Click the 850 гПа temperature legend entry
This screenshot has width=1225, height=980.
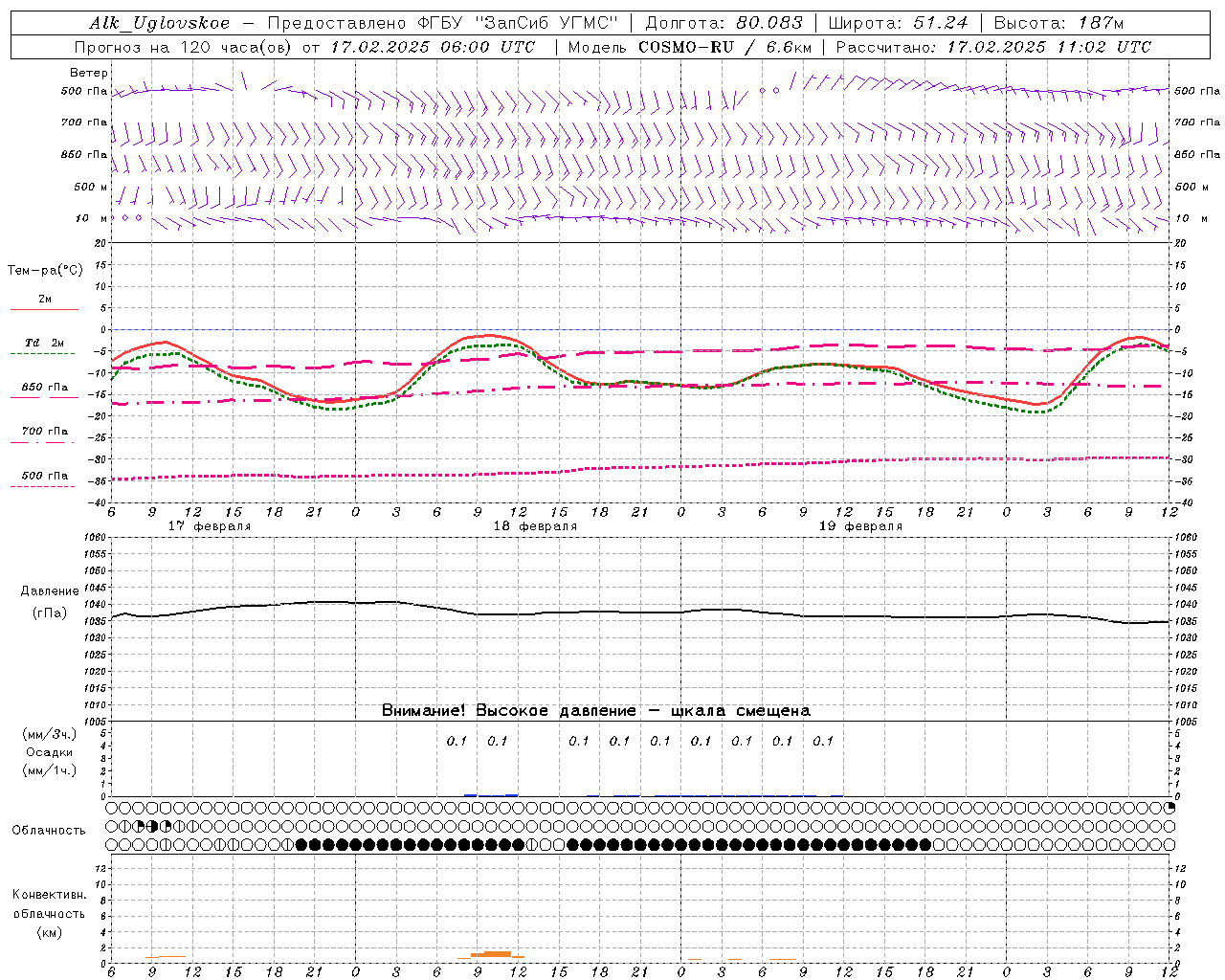click(45, 388)
